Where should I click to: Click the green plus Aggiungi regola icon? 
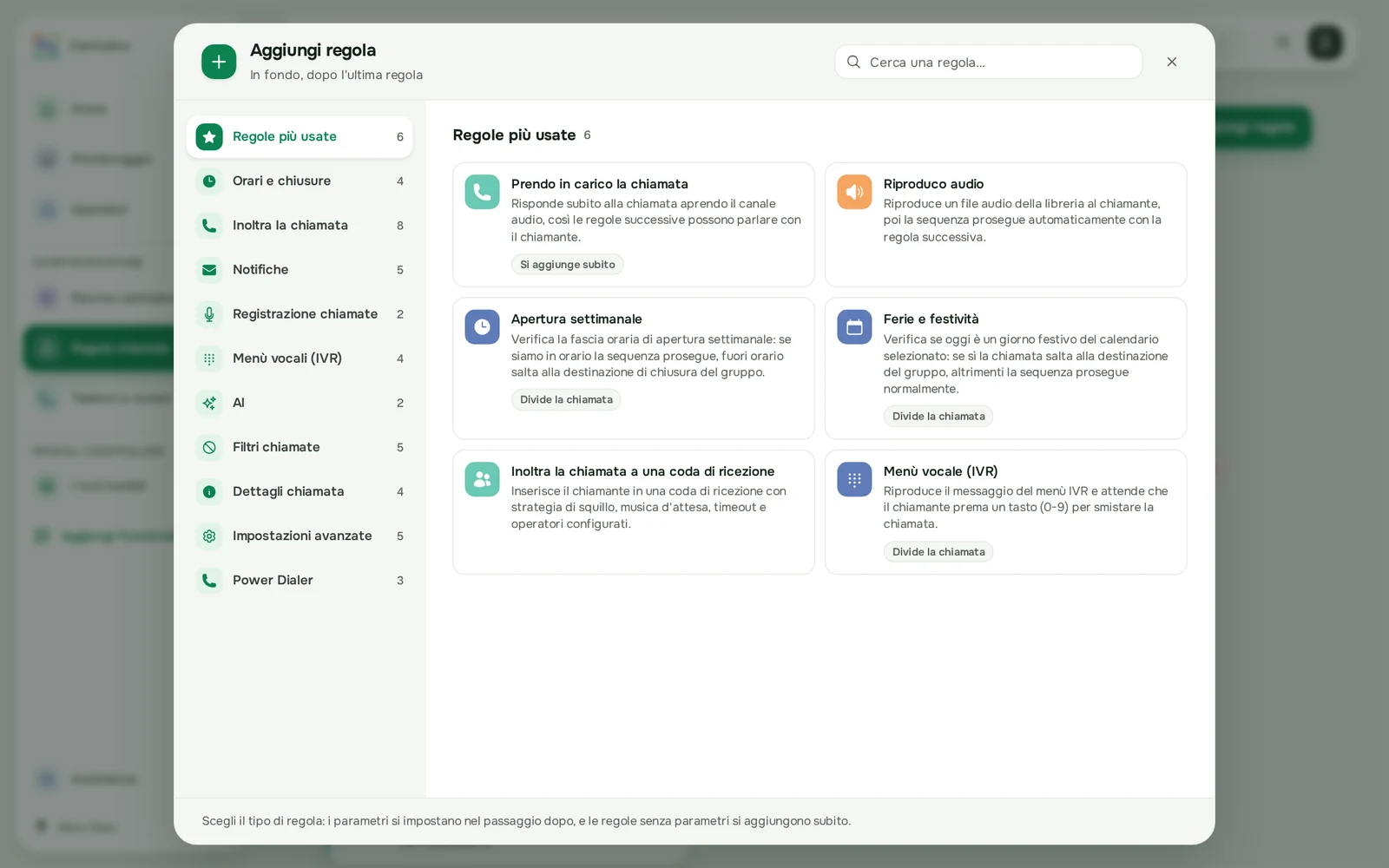point(219,62)
